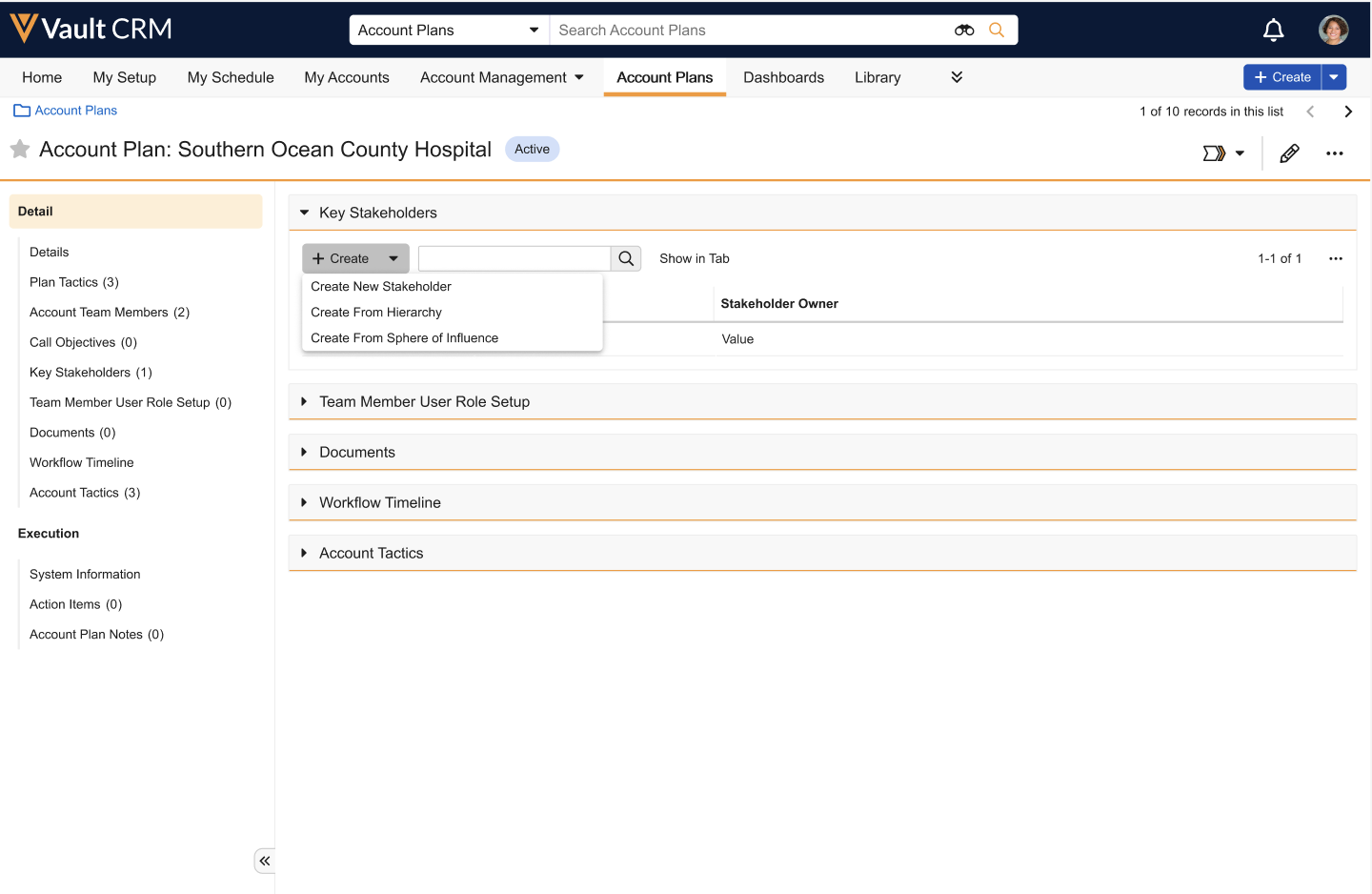Collapse the sidebar with the double-chevron icon
Screen dimensions: 1372x894
point(265,861)
